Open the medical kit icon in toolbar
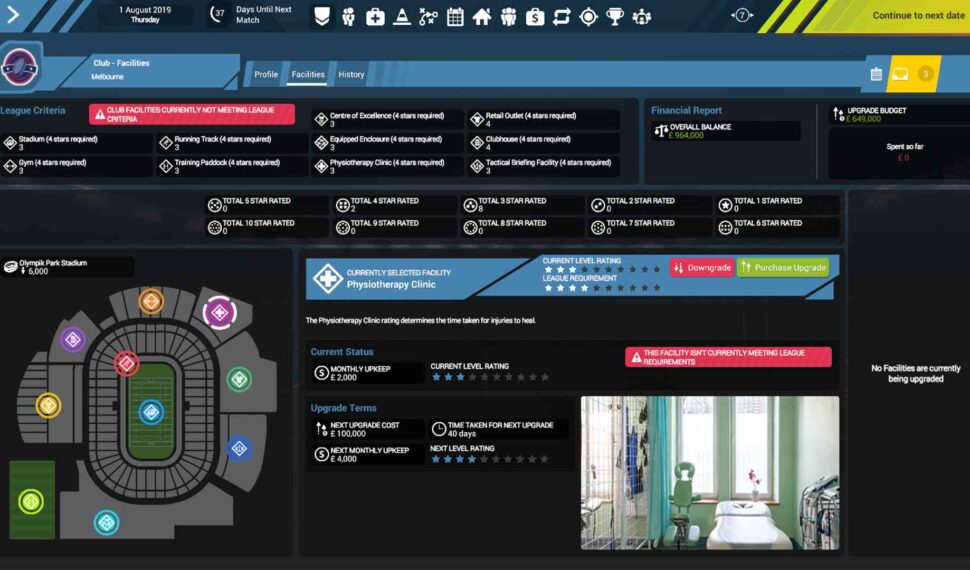The height and width of the screenshot is (570, 970). pos(375,17)
